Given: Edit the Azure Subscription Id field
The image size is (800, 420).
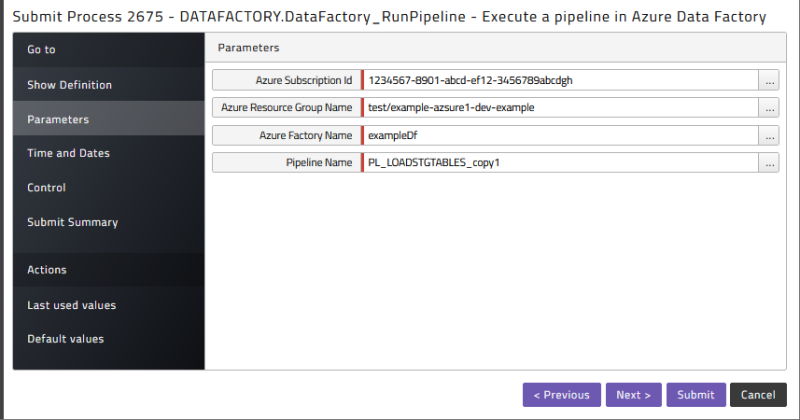Looking at the screenshot, I should coord(560,80).
